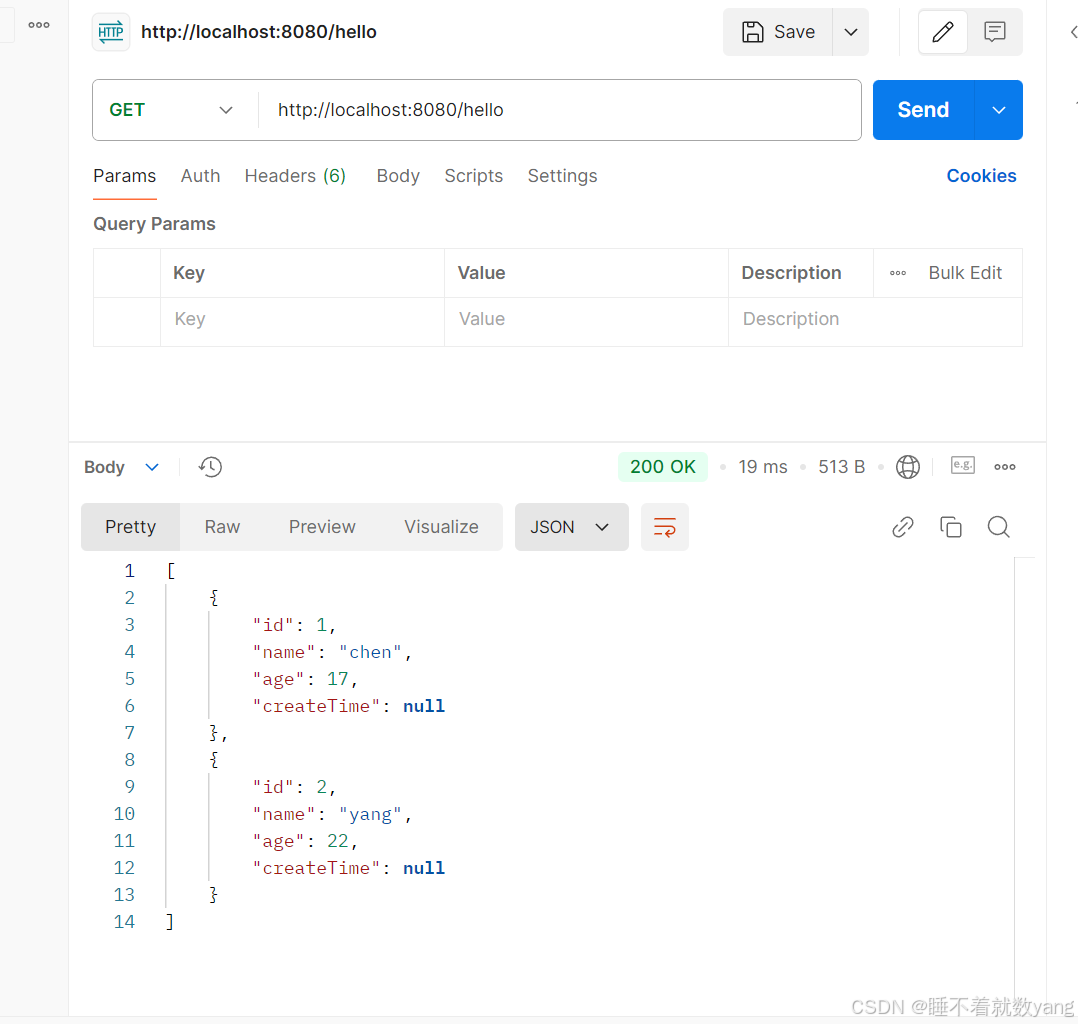Expand the Send button dropdown arrow
1078x1024 pixels.
(x=997, y=109)
